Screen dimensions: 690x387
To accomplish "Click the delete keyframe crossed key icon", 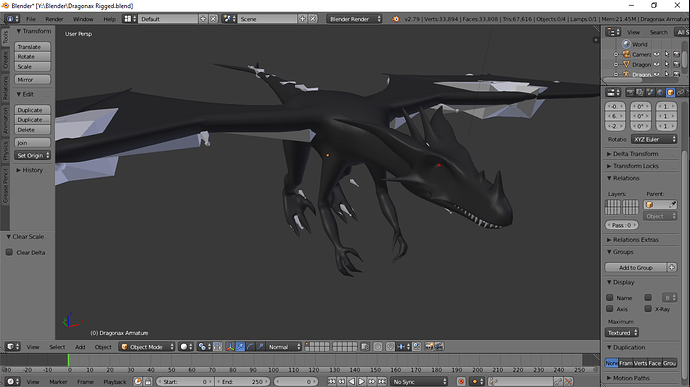I will [569, 382].
